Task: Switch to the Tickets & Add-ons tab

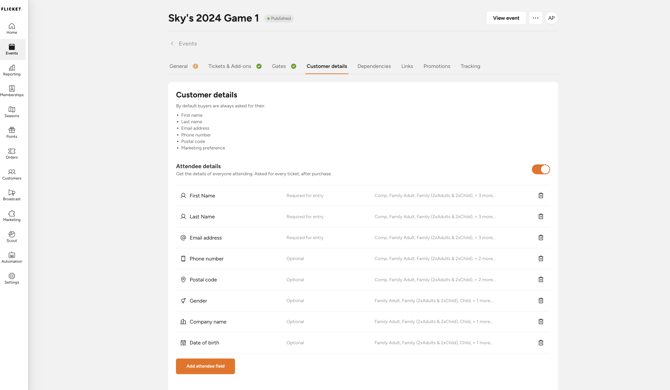Action: pyautogui.click(x=235, y=66)
